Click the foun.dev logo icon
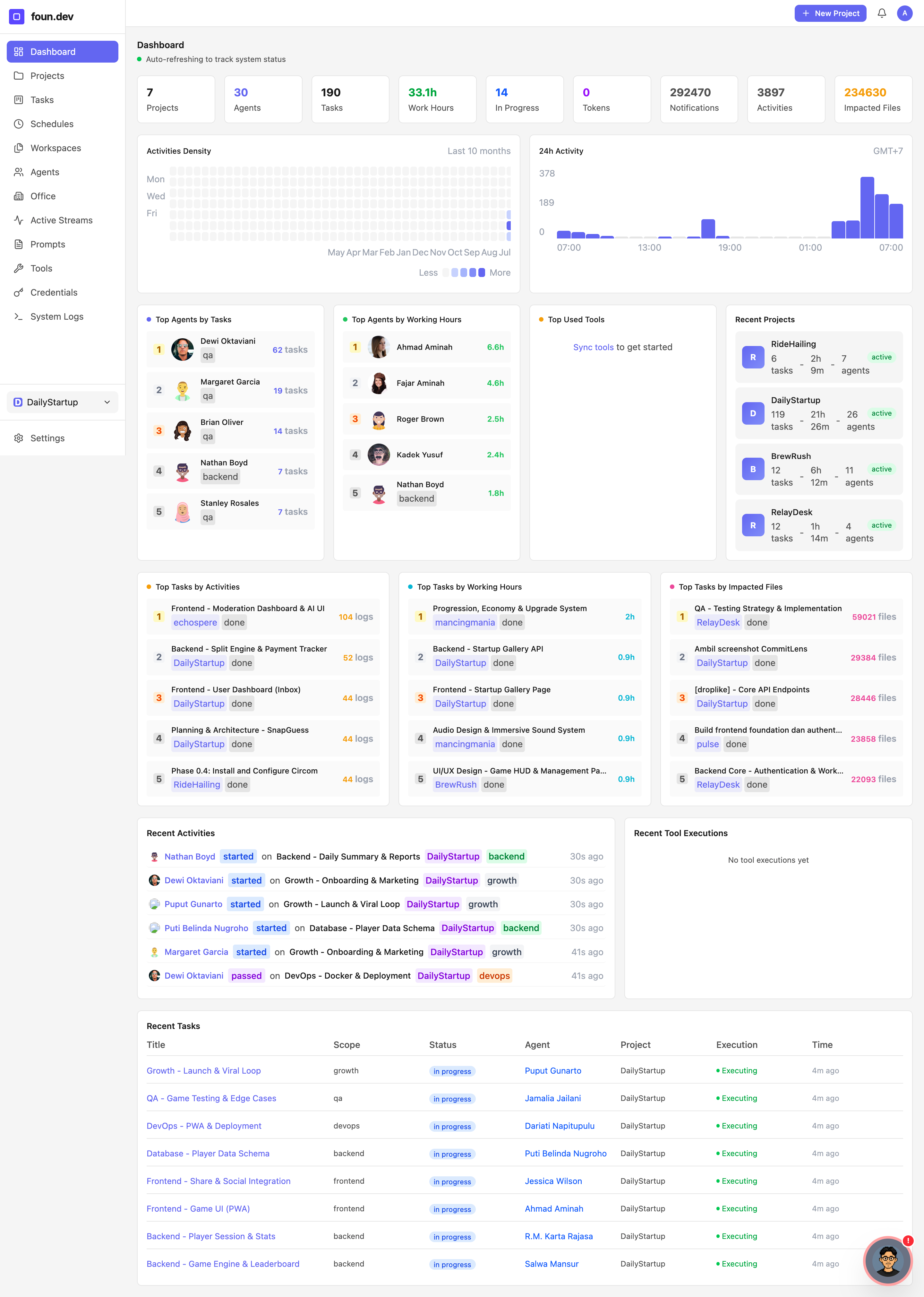This screenshot has height=1297, width=924. click(x=16, y=16)
